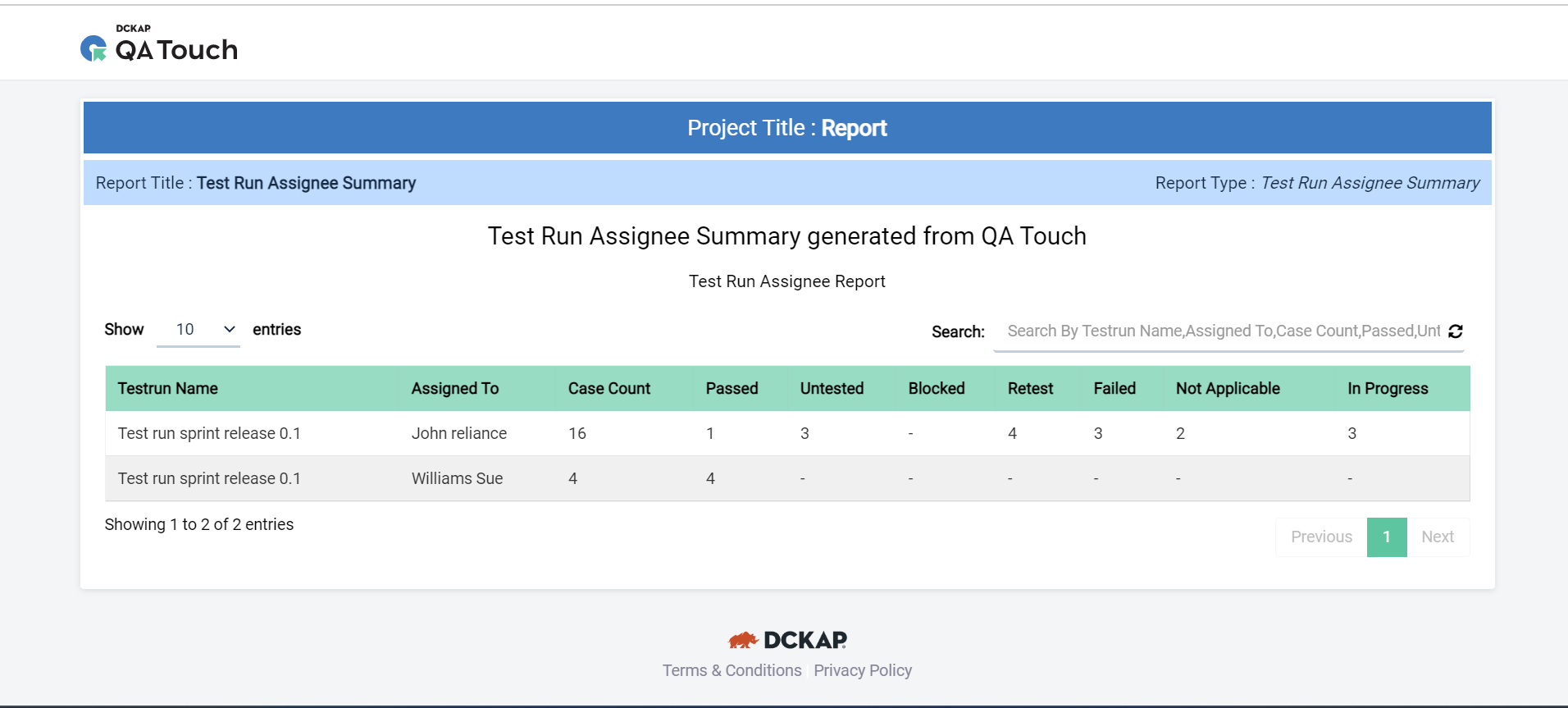1568x708 pixels.
Task: Select page 1 in pagination
Action: pyautogui.click(x=1387, y=537)
